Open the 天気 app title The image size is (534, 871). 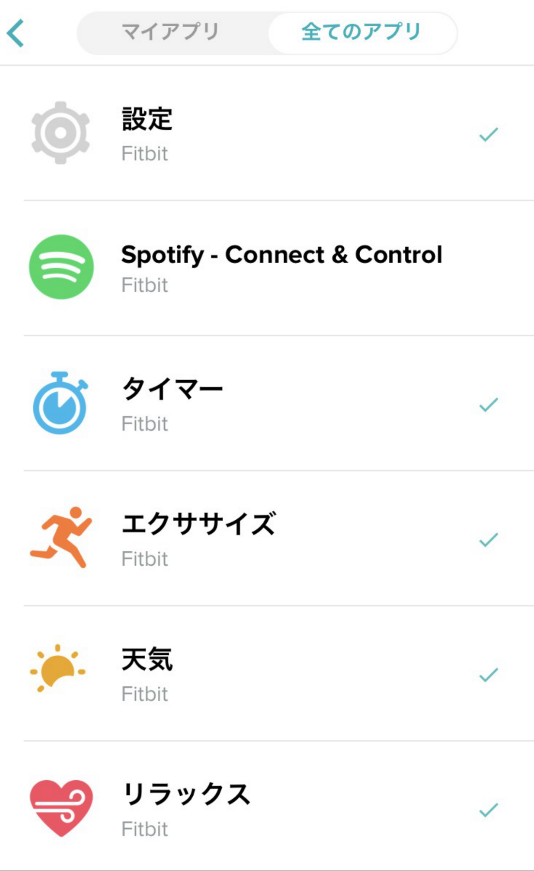(x=147, y=659)
